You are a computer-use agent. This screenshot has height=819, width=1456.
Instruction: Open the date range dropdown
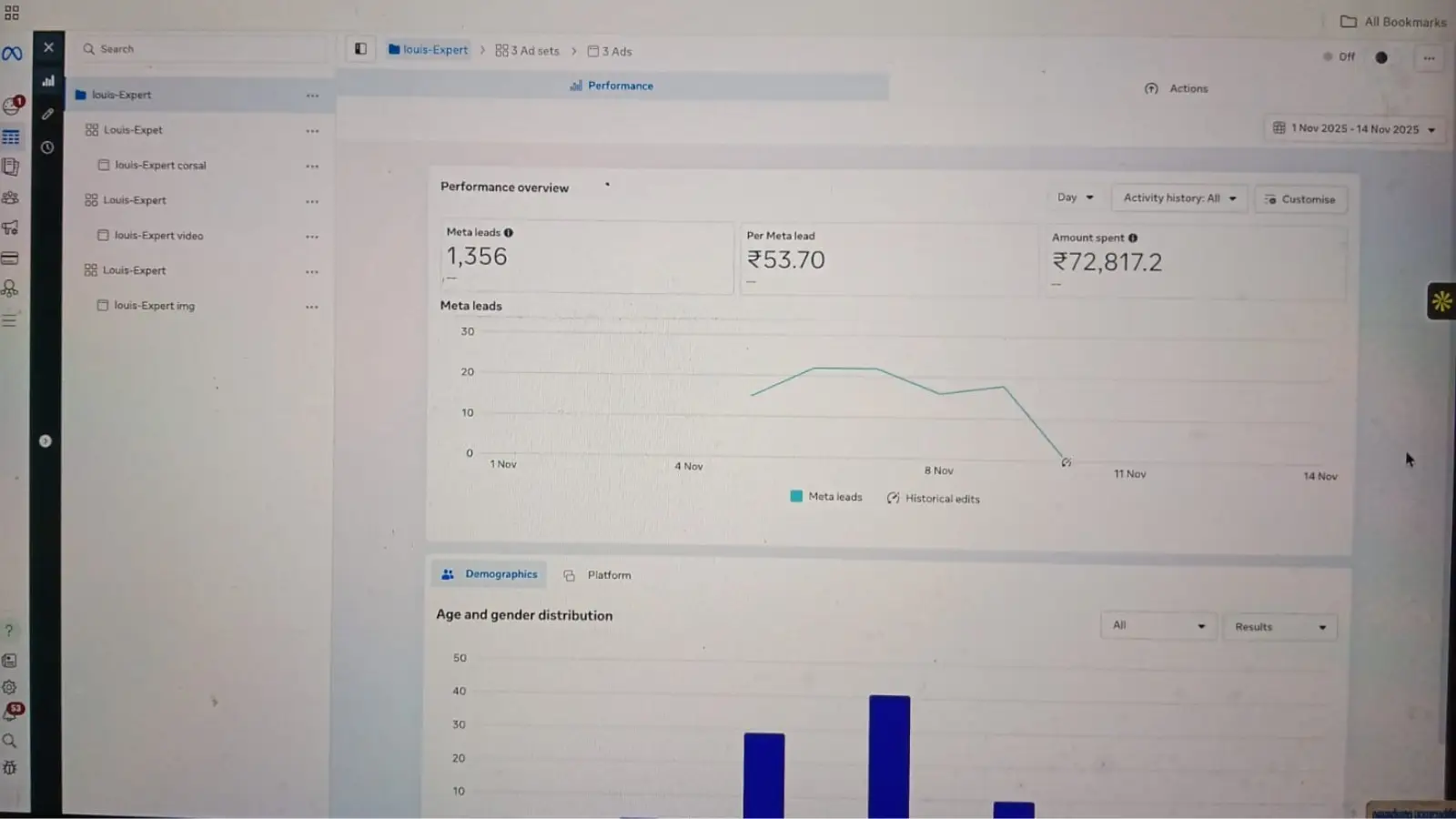pyautogui.click(x=1354, y=129)
